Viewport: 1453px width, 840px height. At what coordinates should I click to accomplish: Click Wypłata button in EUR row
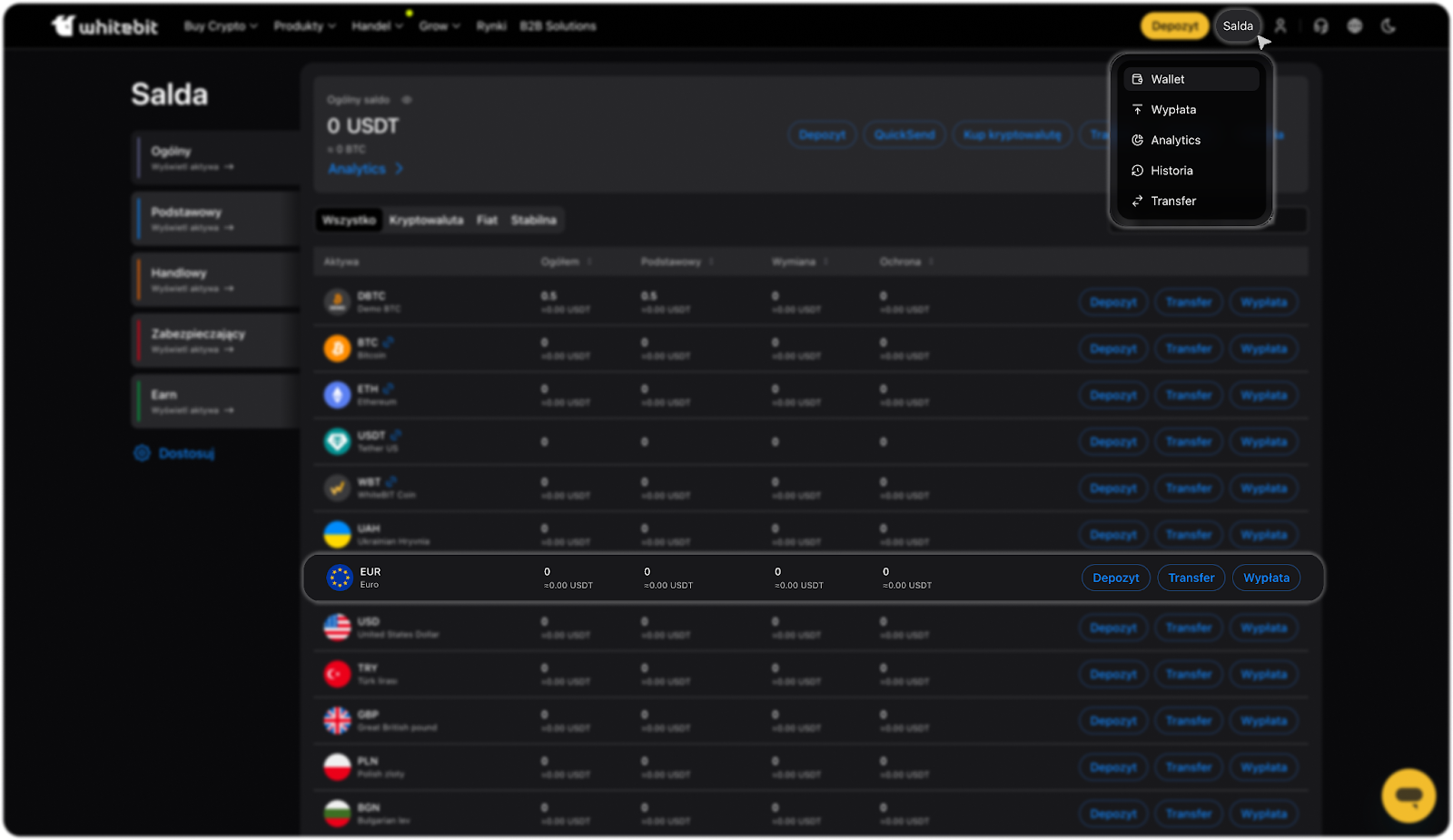(x=1266, y=578)
